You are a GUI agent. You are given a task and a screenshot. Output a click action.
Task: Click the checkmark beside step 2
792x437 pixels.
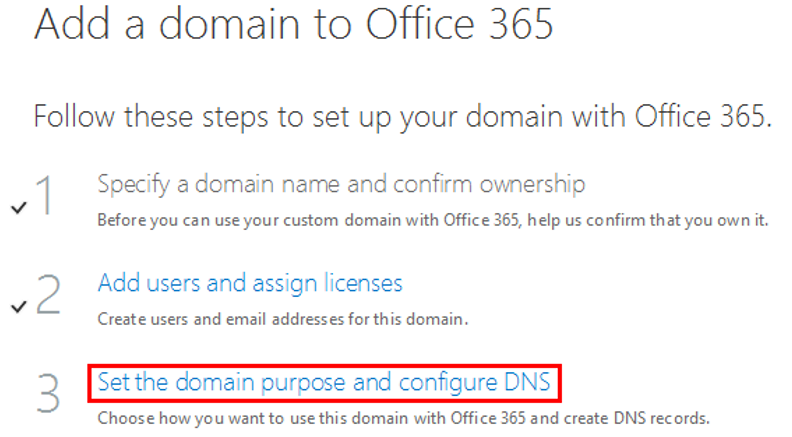coord(18,306)
